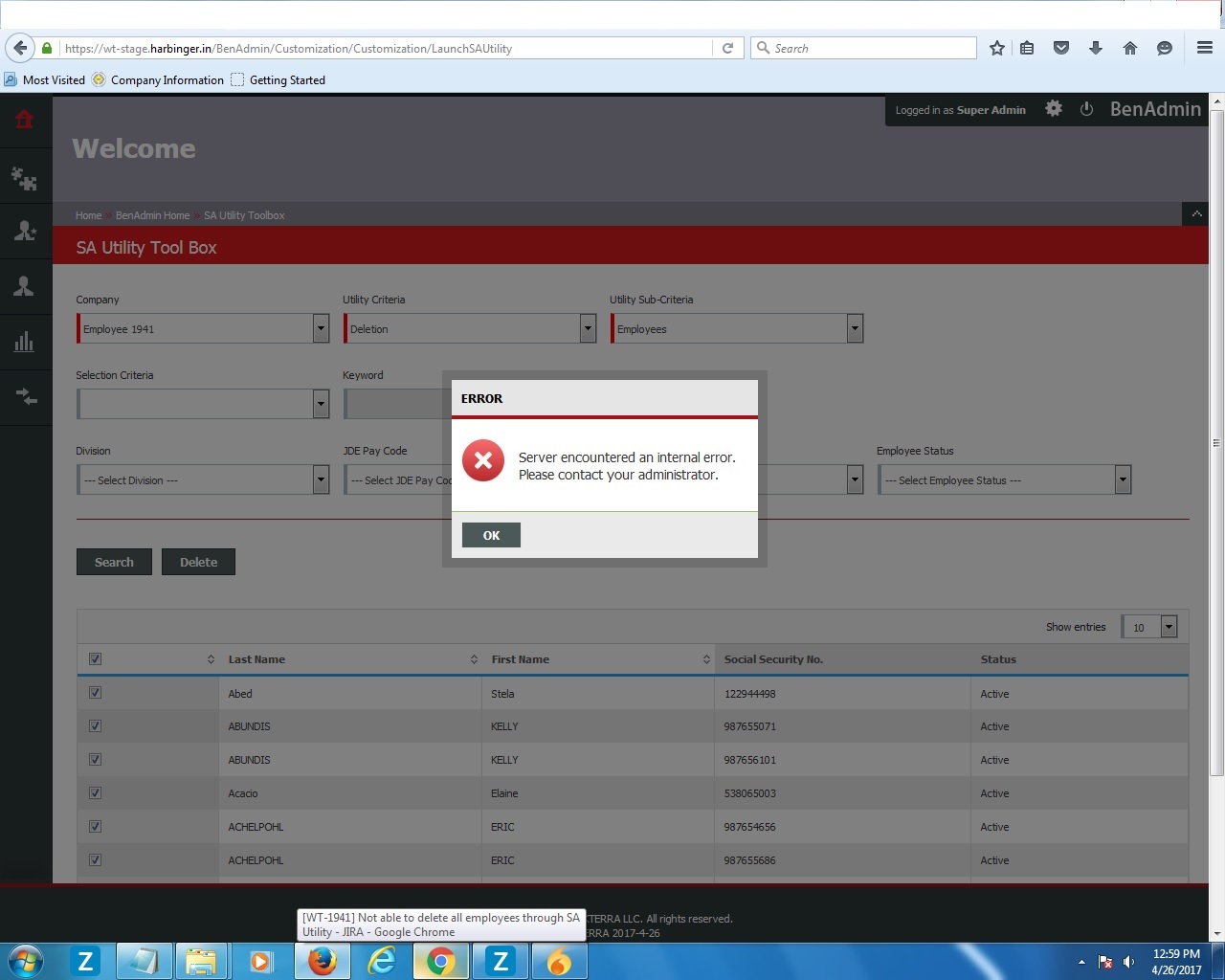Click the BenAdmin Home breadcrumb
Image resolution: width=1225 pixels, height=980 pixels.
[x=152, y=215]
